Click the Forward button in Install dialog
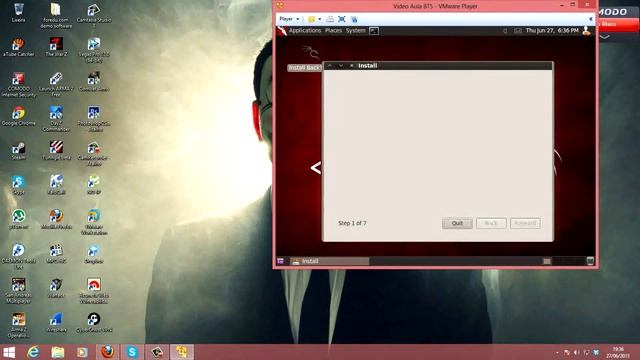 click(x=525, y=223)
